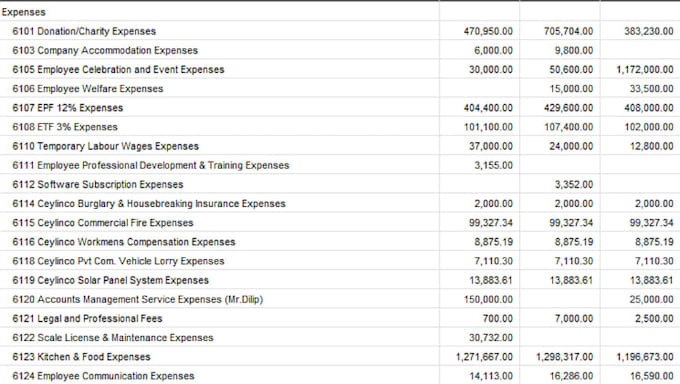Open account 6107 EPF 12% Expenses

pos(68,108)
